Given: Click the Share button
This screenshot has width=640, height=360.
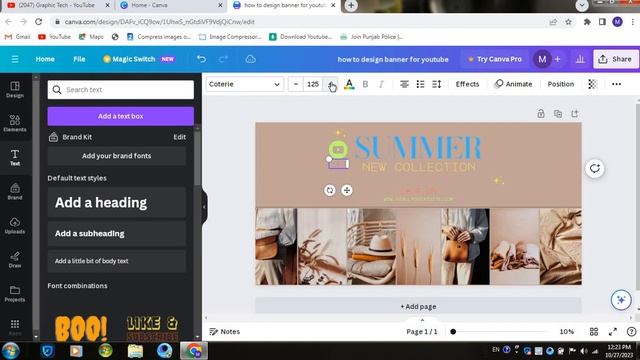Looking at the screenshot, I should (x=615, y=59).
